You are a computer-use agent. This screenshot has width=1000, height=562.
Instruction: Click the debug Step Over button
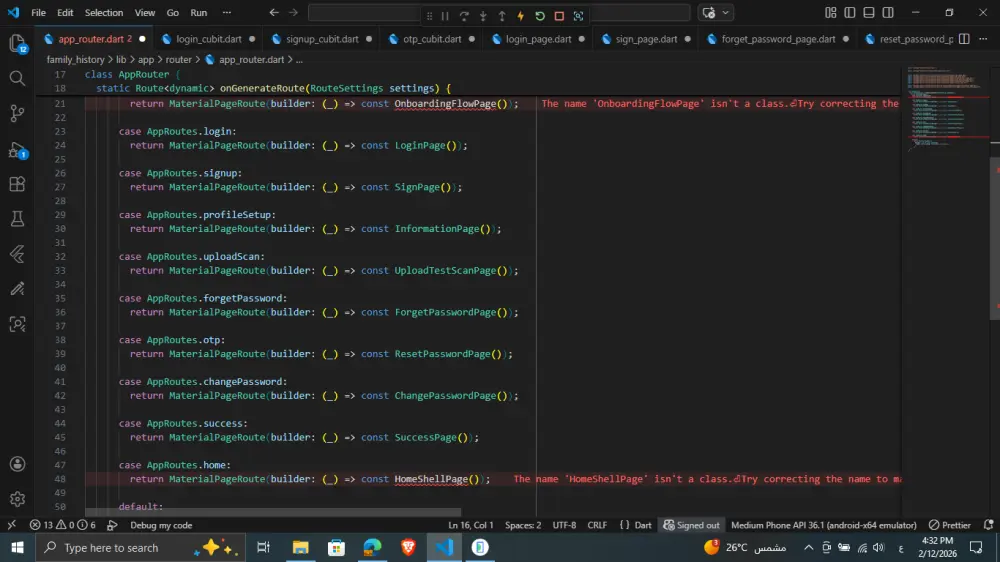click(464, 16)
